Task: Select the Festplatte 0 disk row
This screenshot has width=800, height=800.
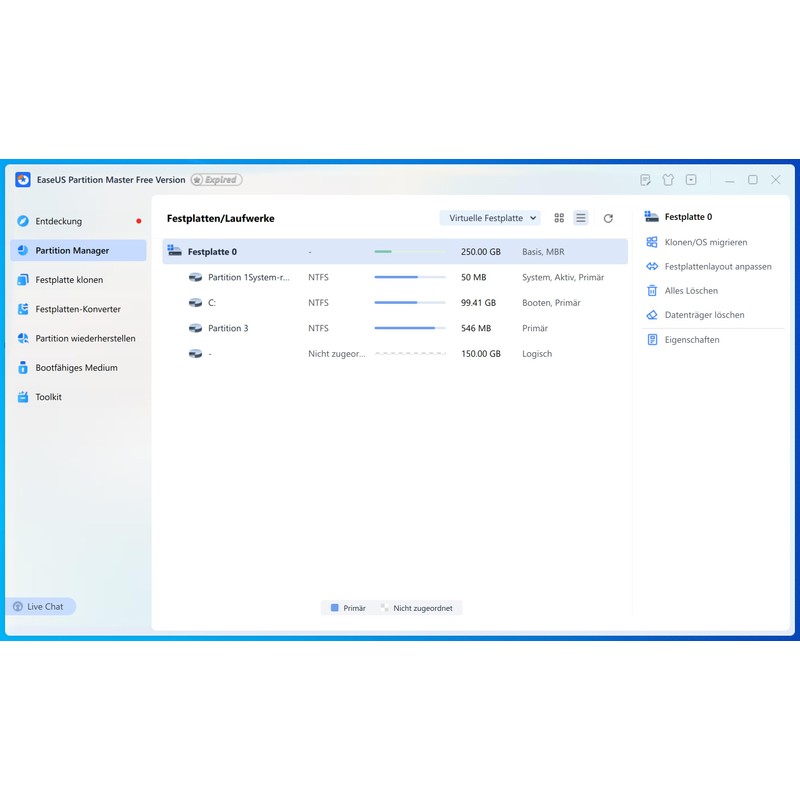Action: (x=395, y=252)
